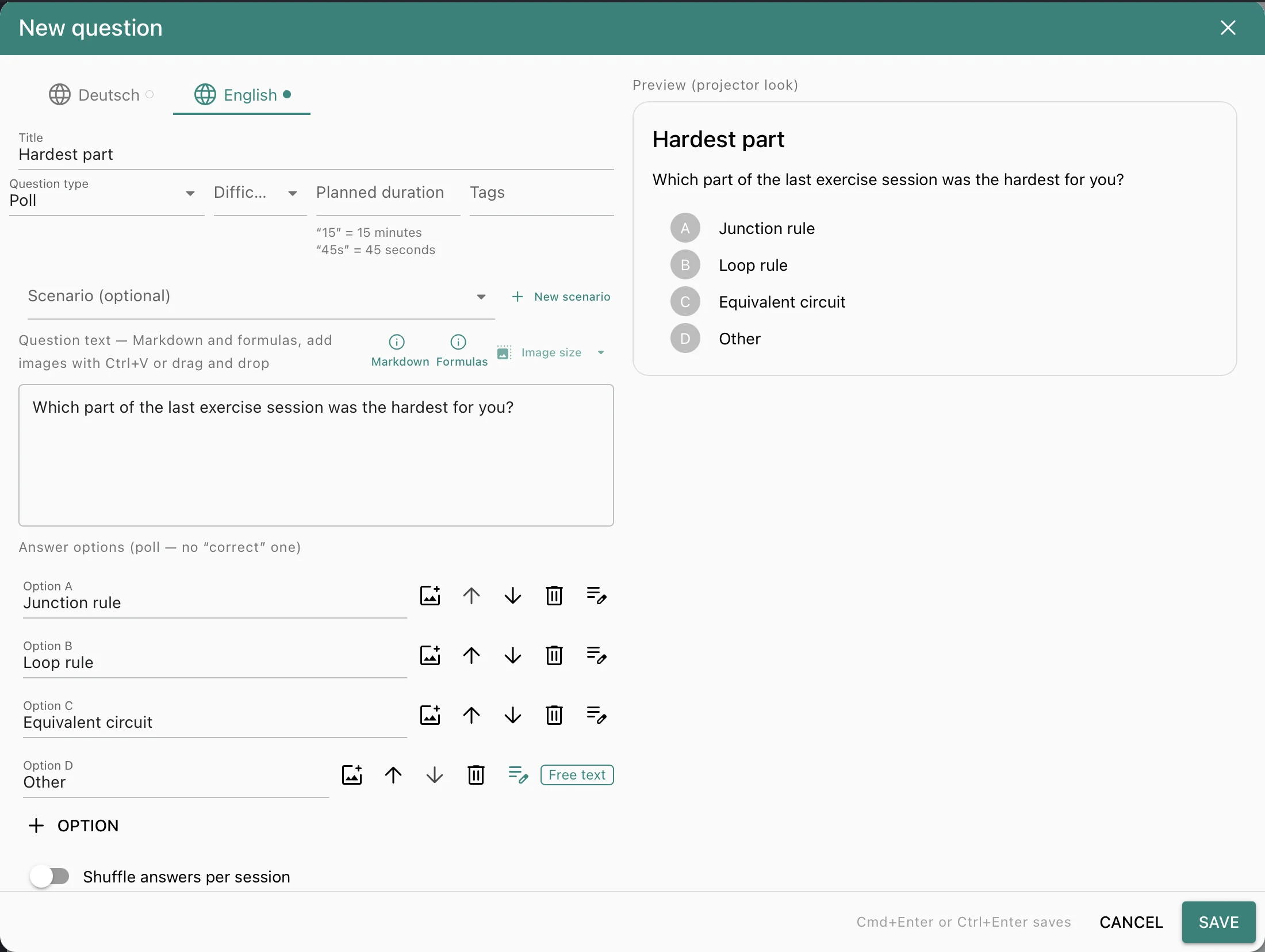Click the Save button
The height and width of the screenshot is (952, 1265).
pos(1218,922)
